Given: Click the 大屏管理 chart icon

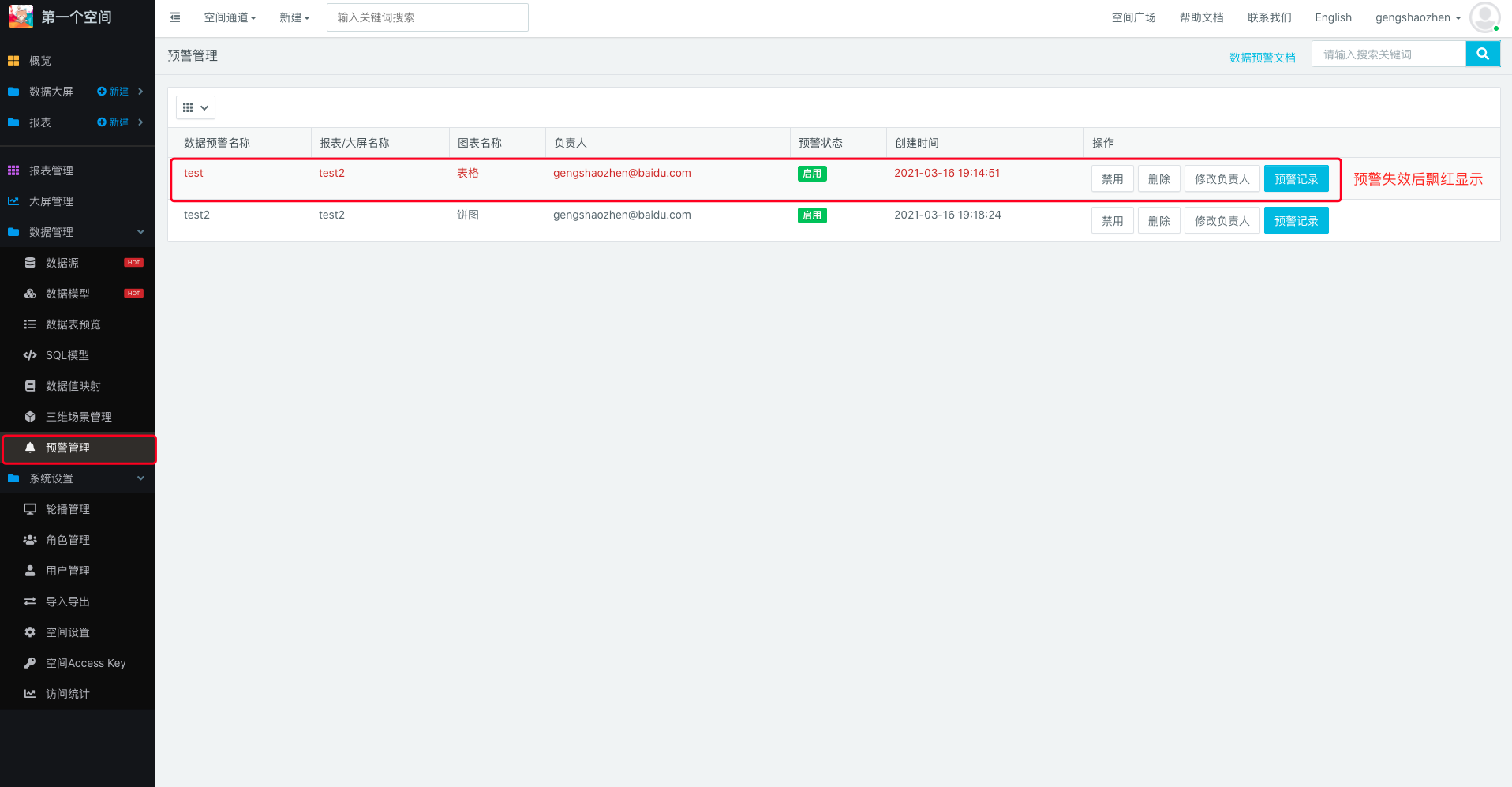Looking at the screenshot, I should (13, 201).
